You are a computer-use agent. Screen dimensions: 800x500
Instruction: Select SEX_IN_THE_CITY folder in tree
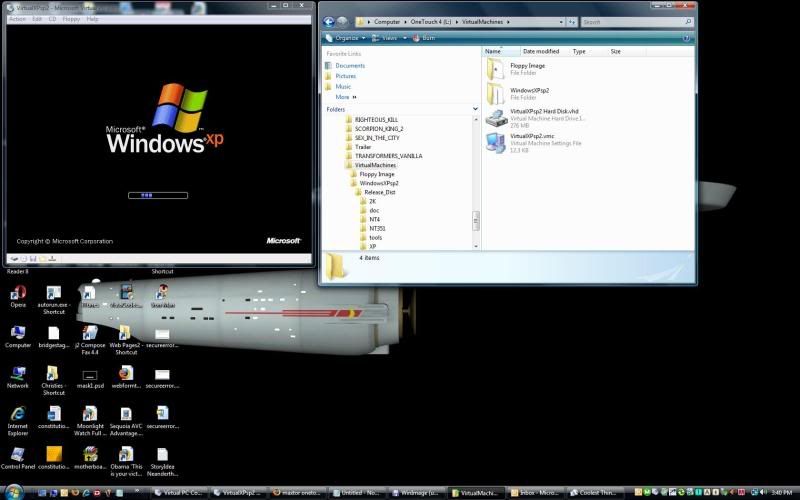click(x=377, y=138)
